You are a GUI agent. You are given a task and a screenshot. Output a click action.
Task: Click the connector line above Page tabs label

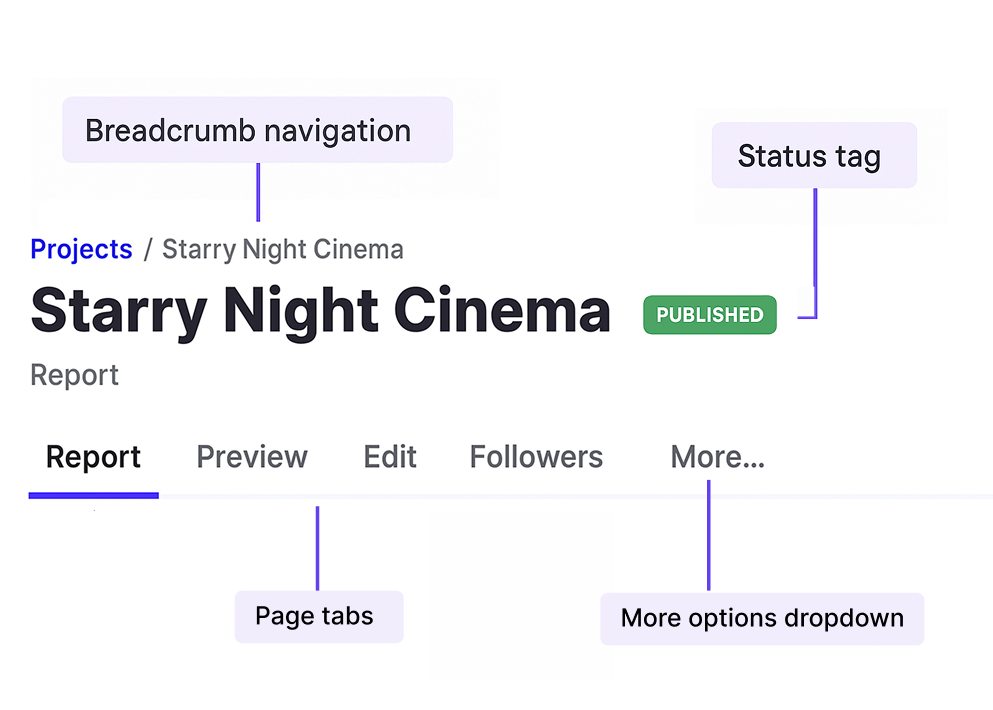point(317,548)
